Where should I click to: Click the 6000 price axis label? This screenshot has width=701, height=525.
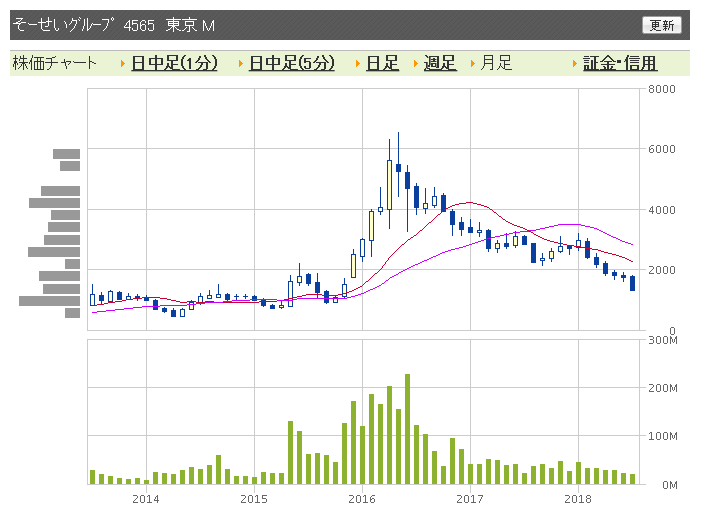662,149
